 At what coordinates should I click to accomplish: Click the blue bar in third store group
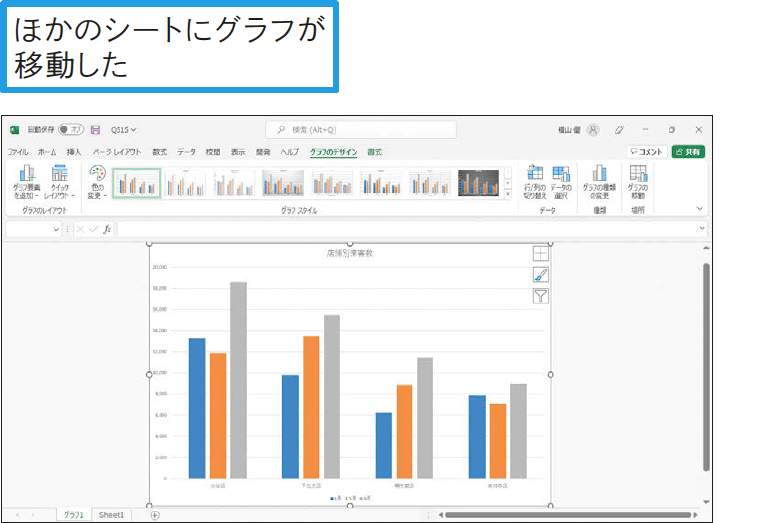tap(384, 446)
